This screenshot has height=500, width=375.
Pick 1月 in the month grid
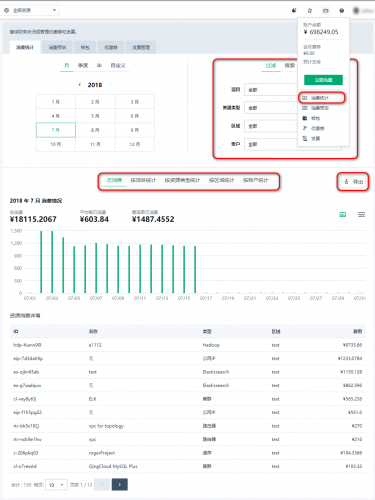click(56, 102)
